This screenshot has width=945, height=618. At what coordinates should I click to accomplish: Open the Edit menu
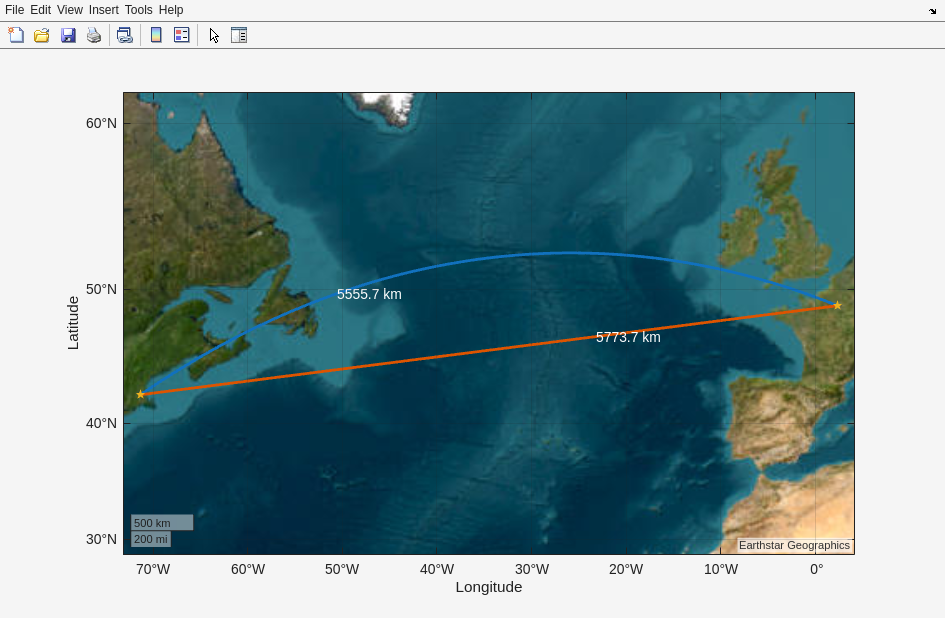point(40,10)
